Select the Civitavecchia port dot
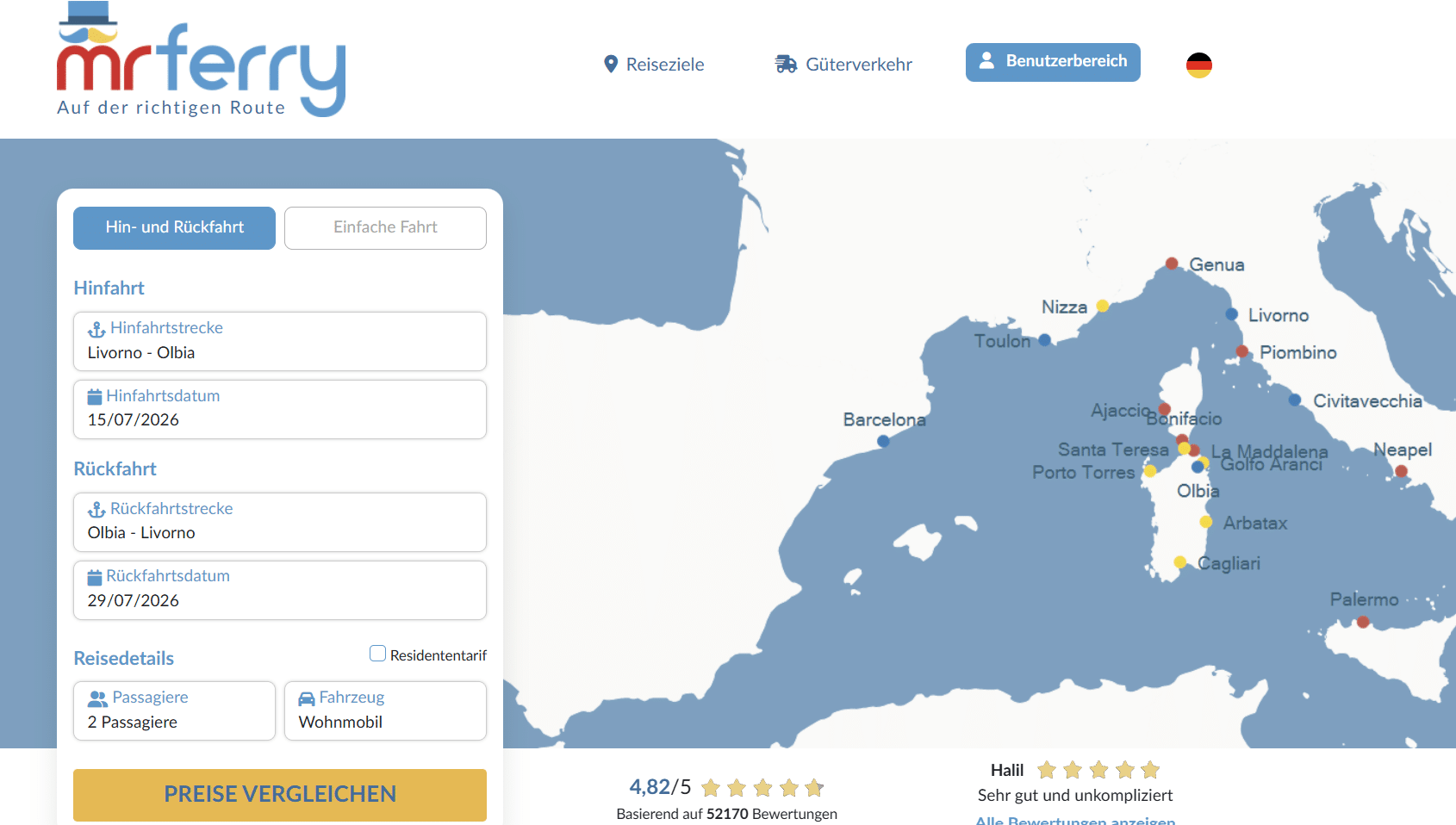Screen dimensions: 1456x825 click(x=1295, y=400)
